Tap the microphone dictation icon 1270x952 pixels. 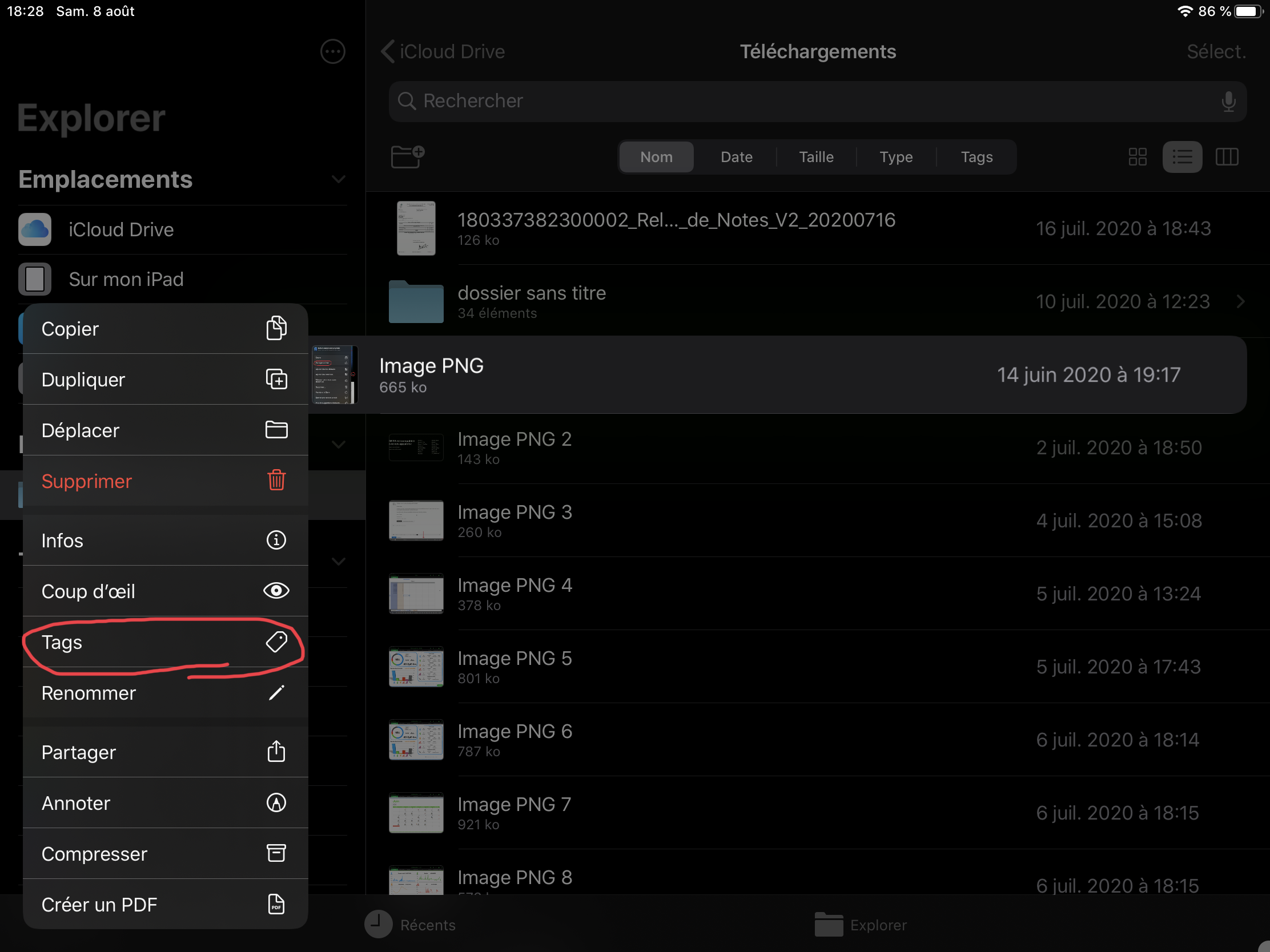pyautogui.click(x=1228, y=102)
